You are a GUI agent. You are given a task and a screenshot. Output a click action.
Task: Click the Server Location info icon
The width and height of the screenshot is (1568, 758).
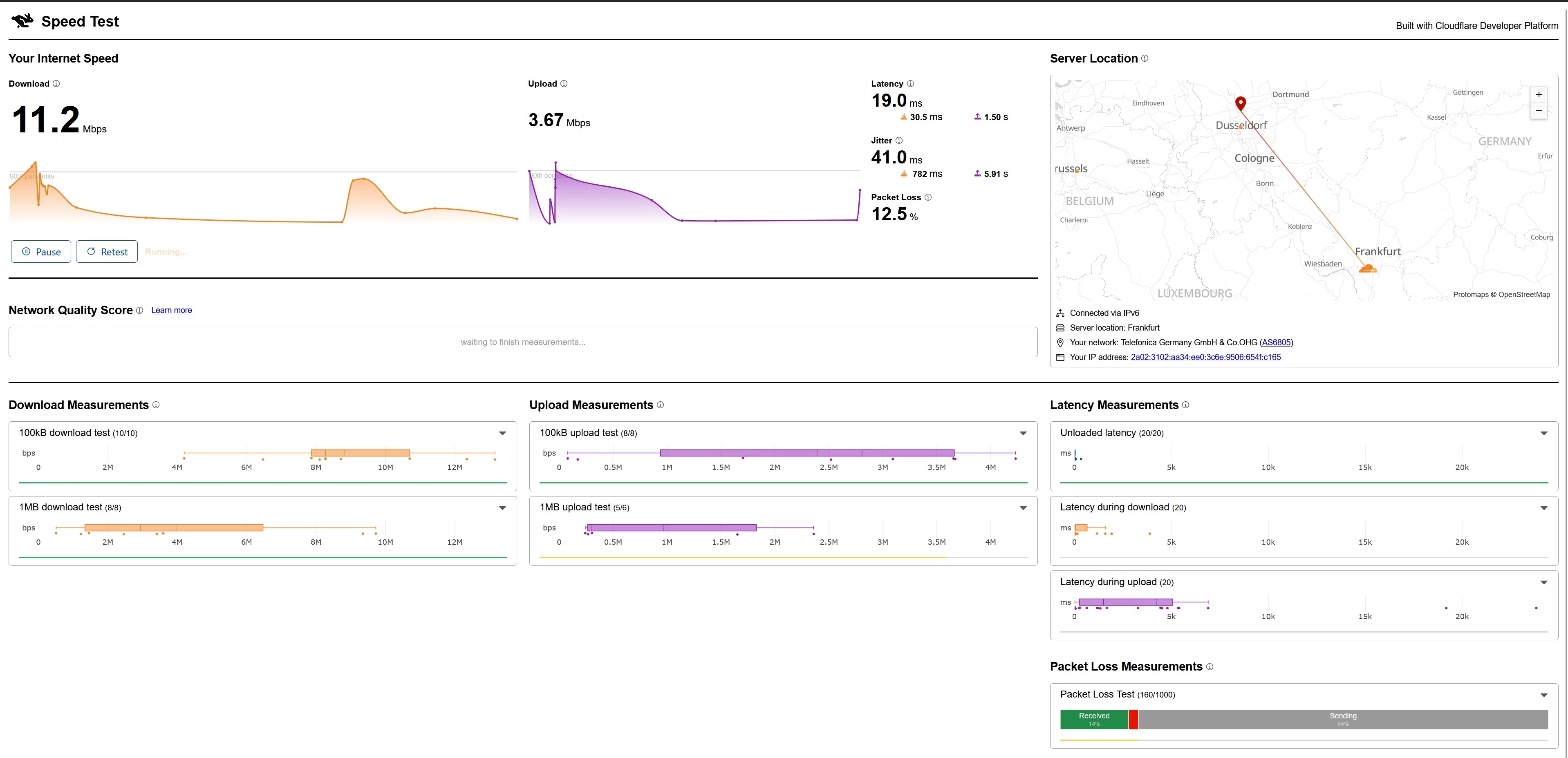pos(1145,58)
